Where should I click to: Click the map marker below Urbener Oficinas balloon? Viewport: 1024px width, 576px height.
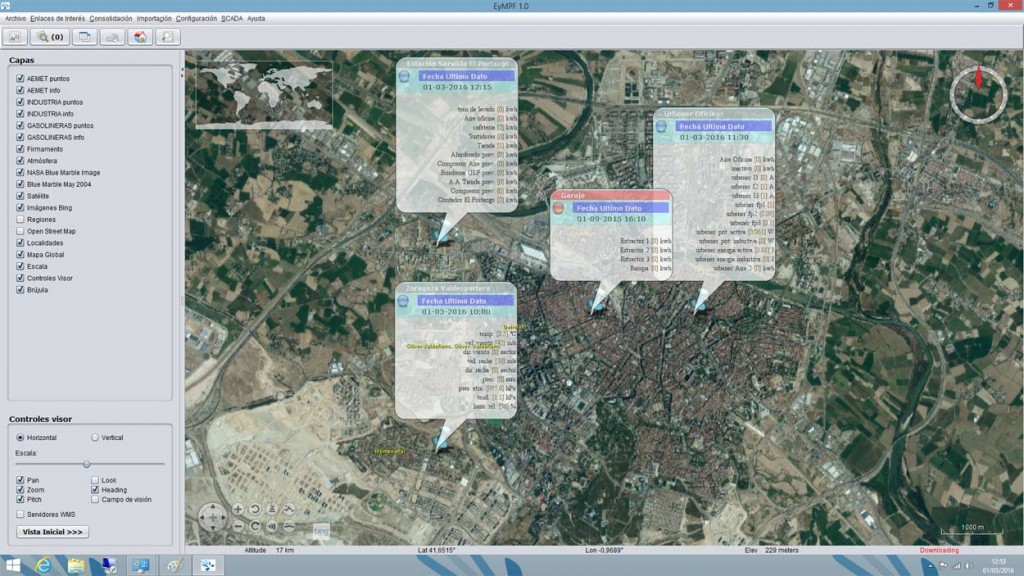coord(699,304)
